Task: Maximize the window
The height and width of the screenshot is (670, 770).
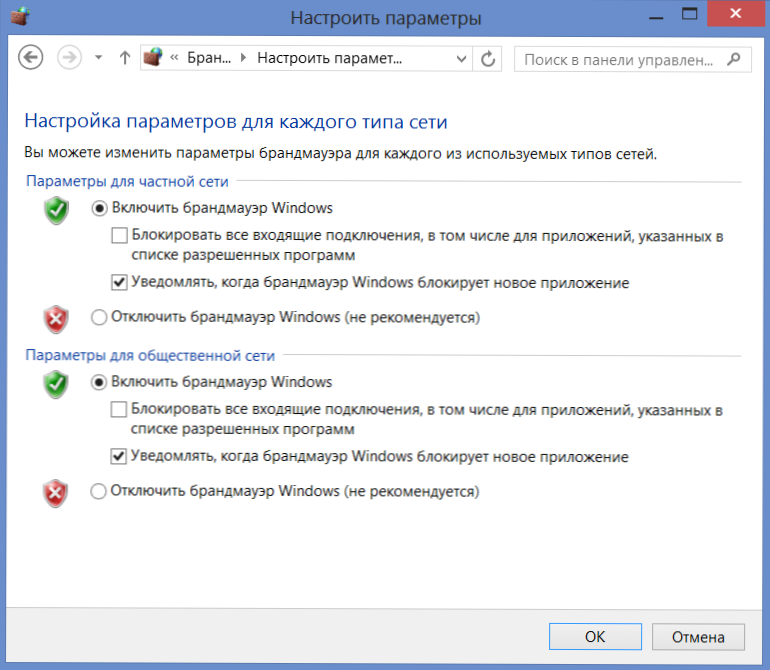Action: tap(689, 14)
